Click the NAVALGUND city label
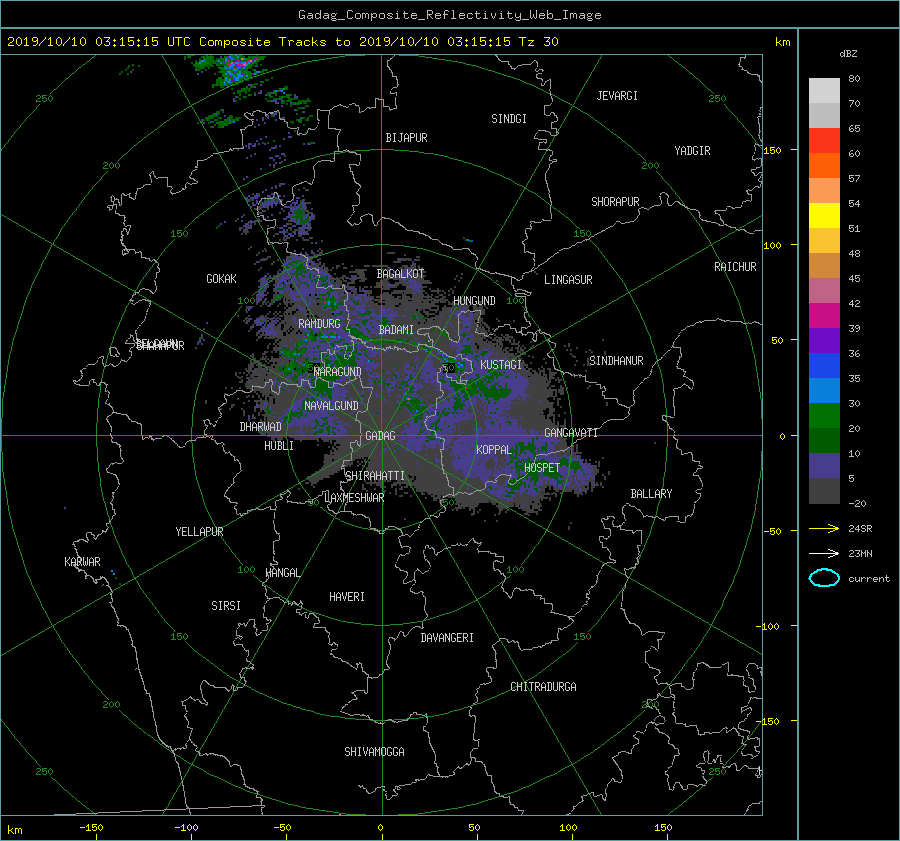 [x=331, y=406]
